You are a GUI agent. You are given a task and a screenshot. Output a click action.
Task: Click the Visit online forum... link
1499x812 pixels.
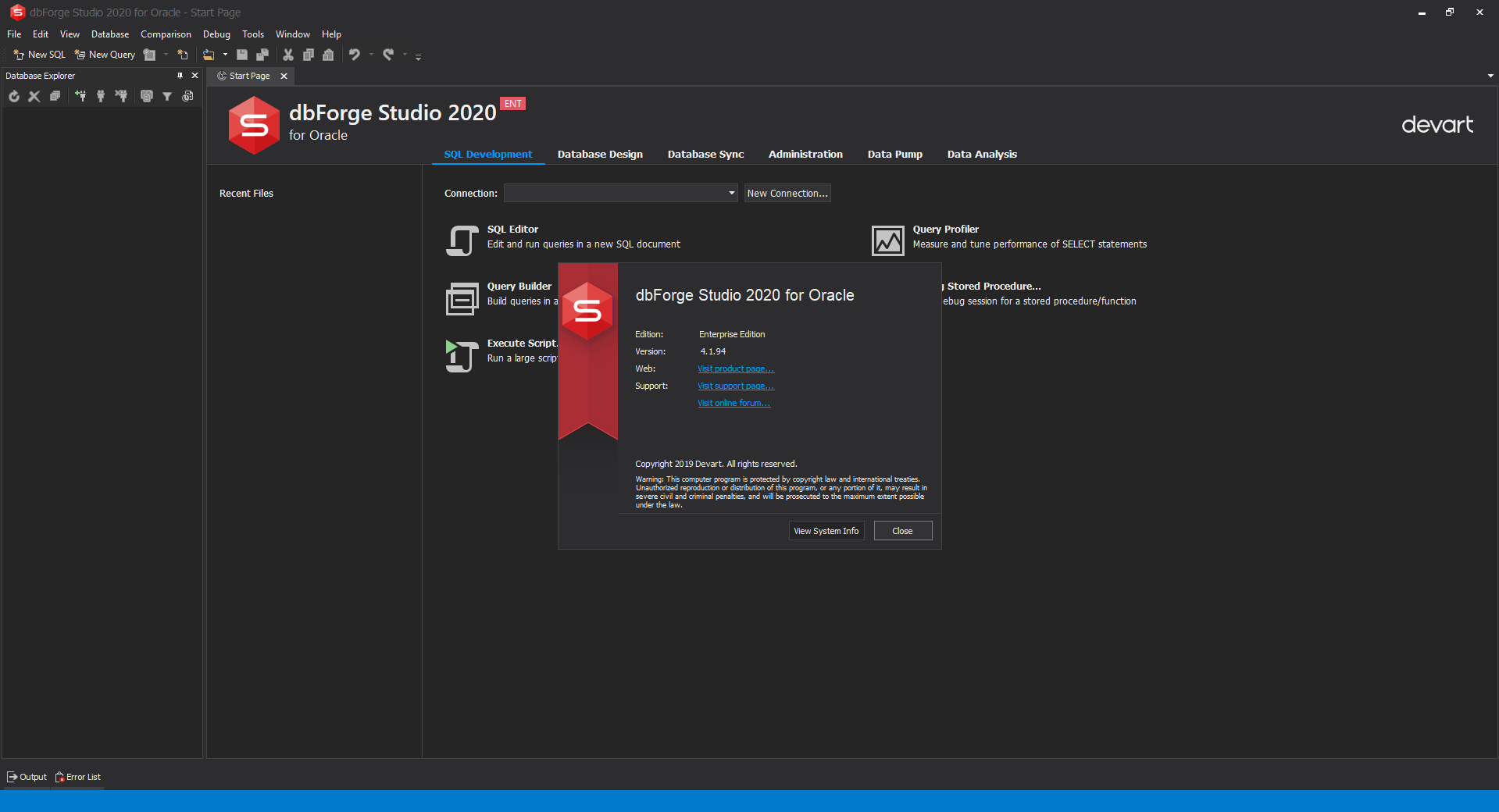click(x=734, y=403)
